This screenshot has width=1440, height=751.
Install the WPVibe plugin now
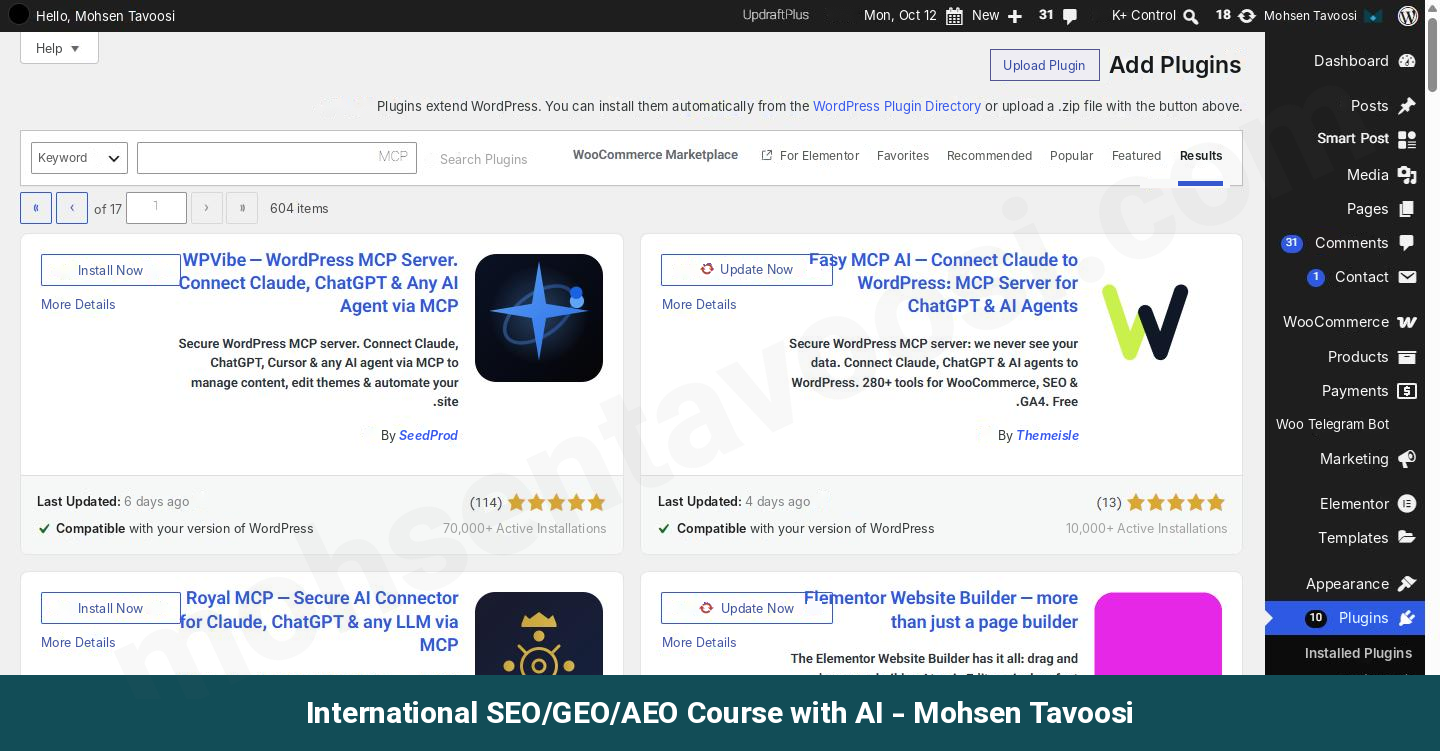point(110,270)
